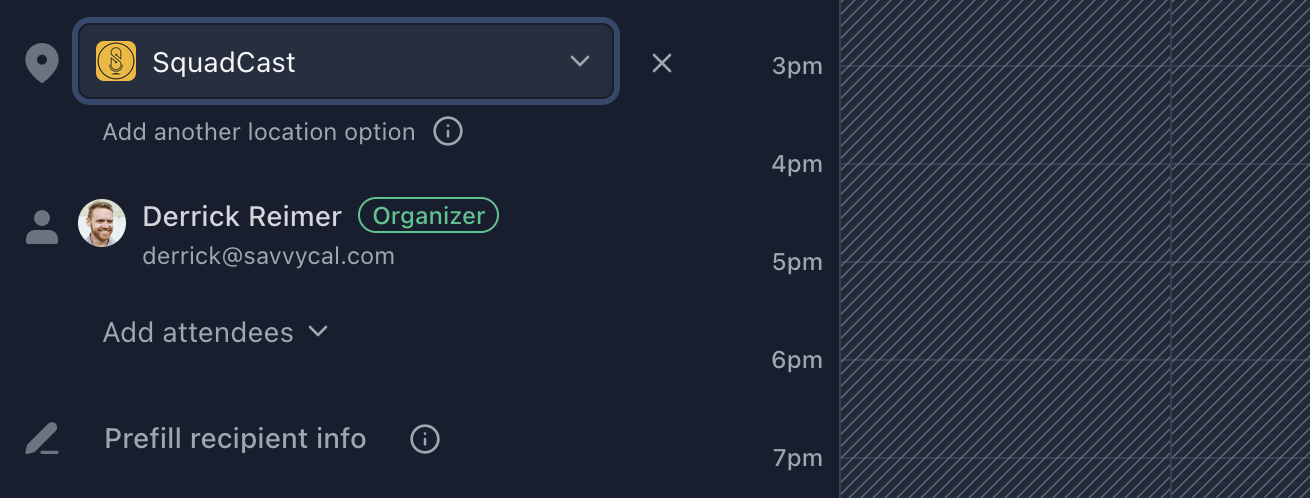Remove the SquadCast location with the X

[662, 63]
